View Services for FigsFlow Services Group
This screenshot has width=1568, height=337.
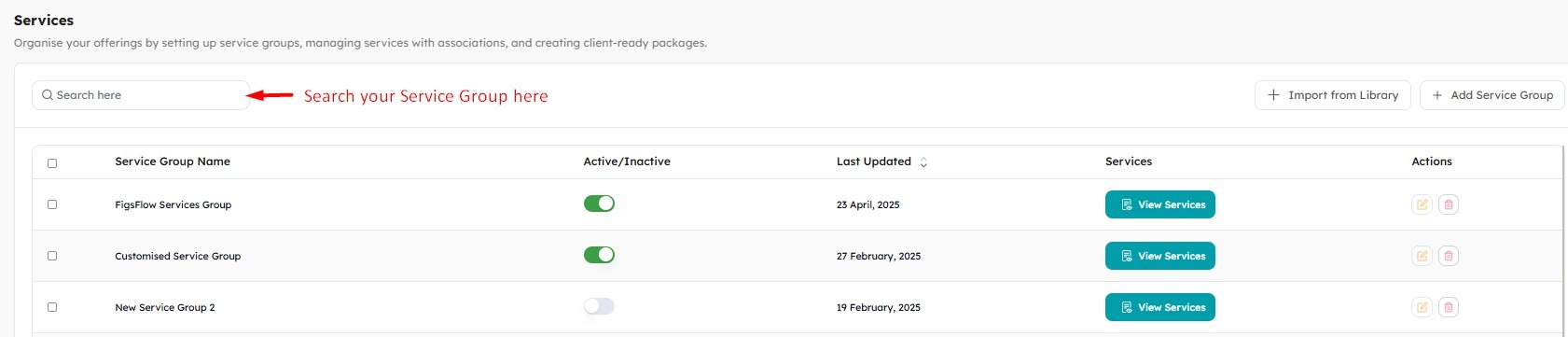click(1160, 204)
